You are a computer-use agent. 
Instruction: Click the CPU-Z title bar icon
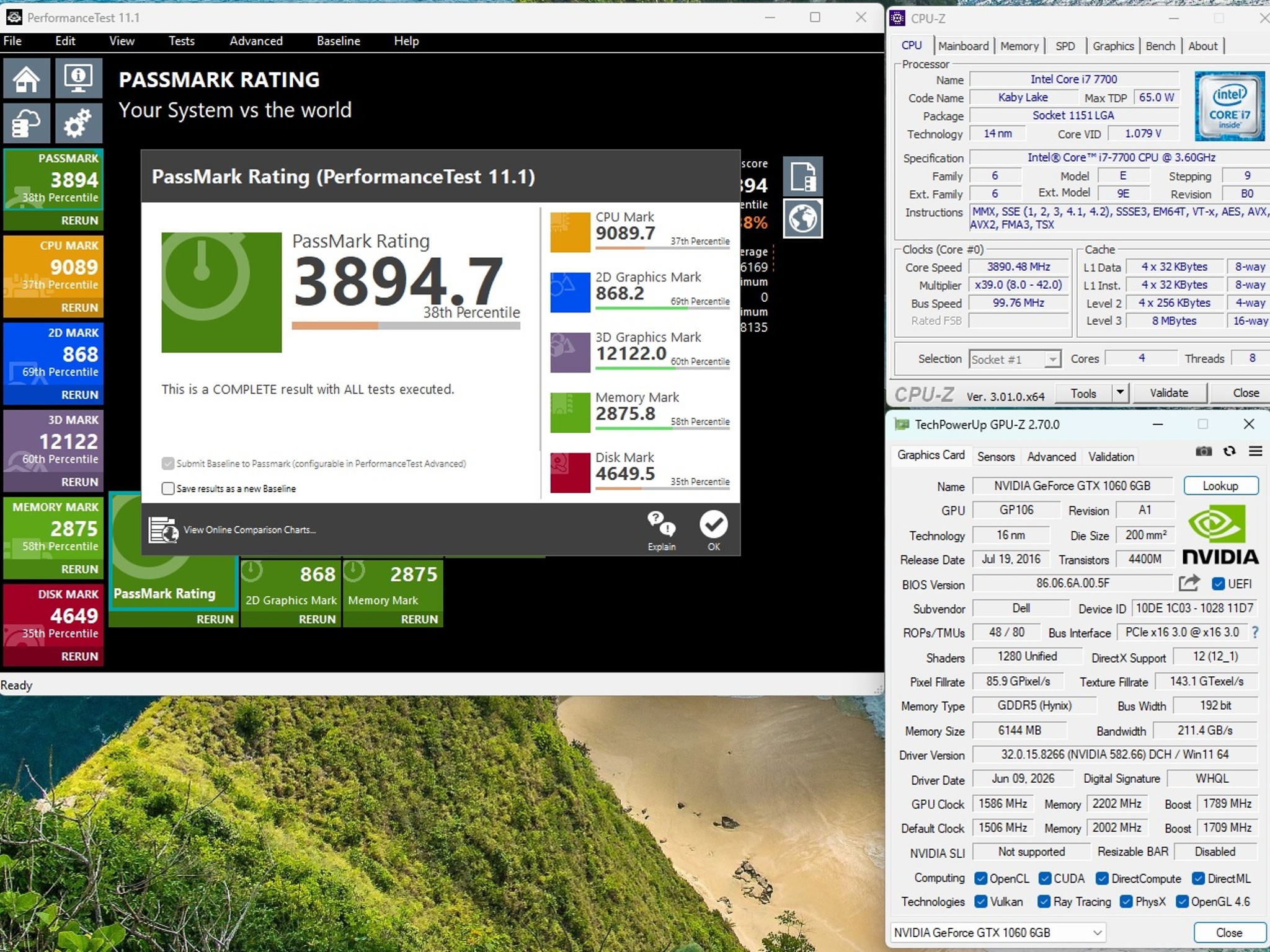coord(897,18)
